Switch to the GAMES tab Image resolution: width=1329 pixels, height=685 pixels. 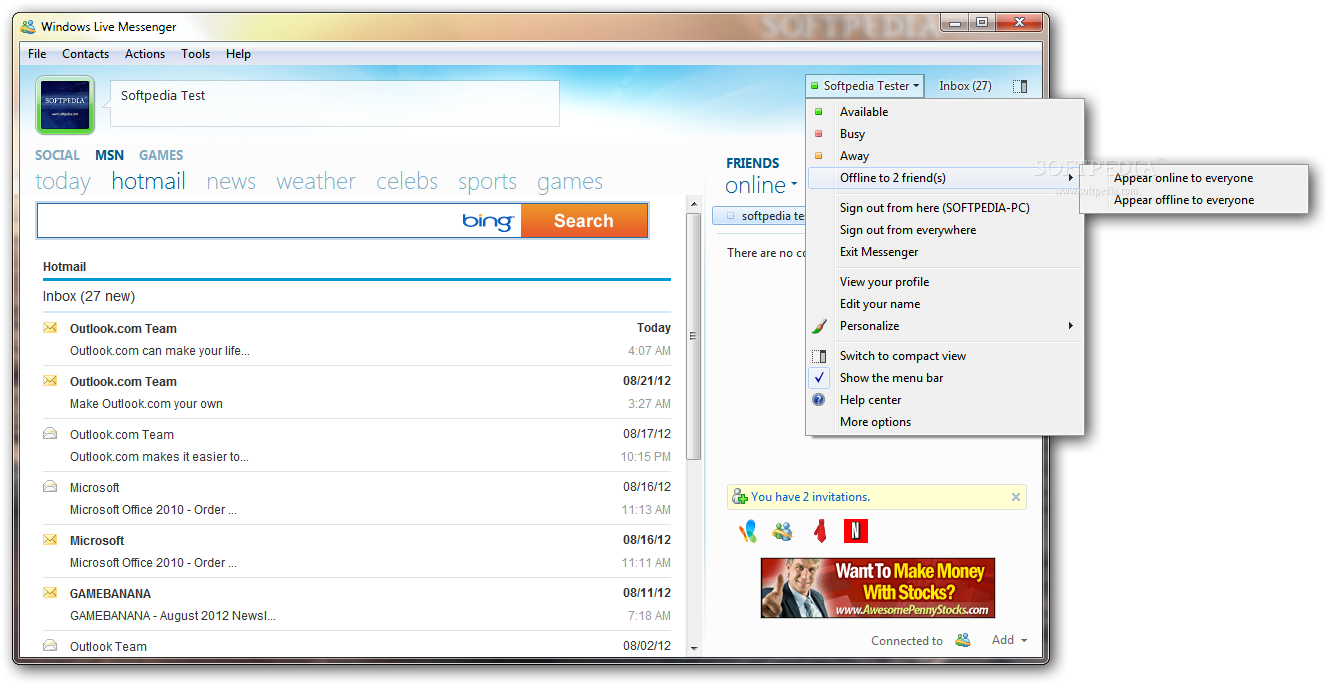161,155
